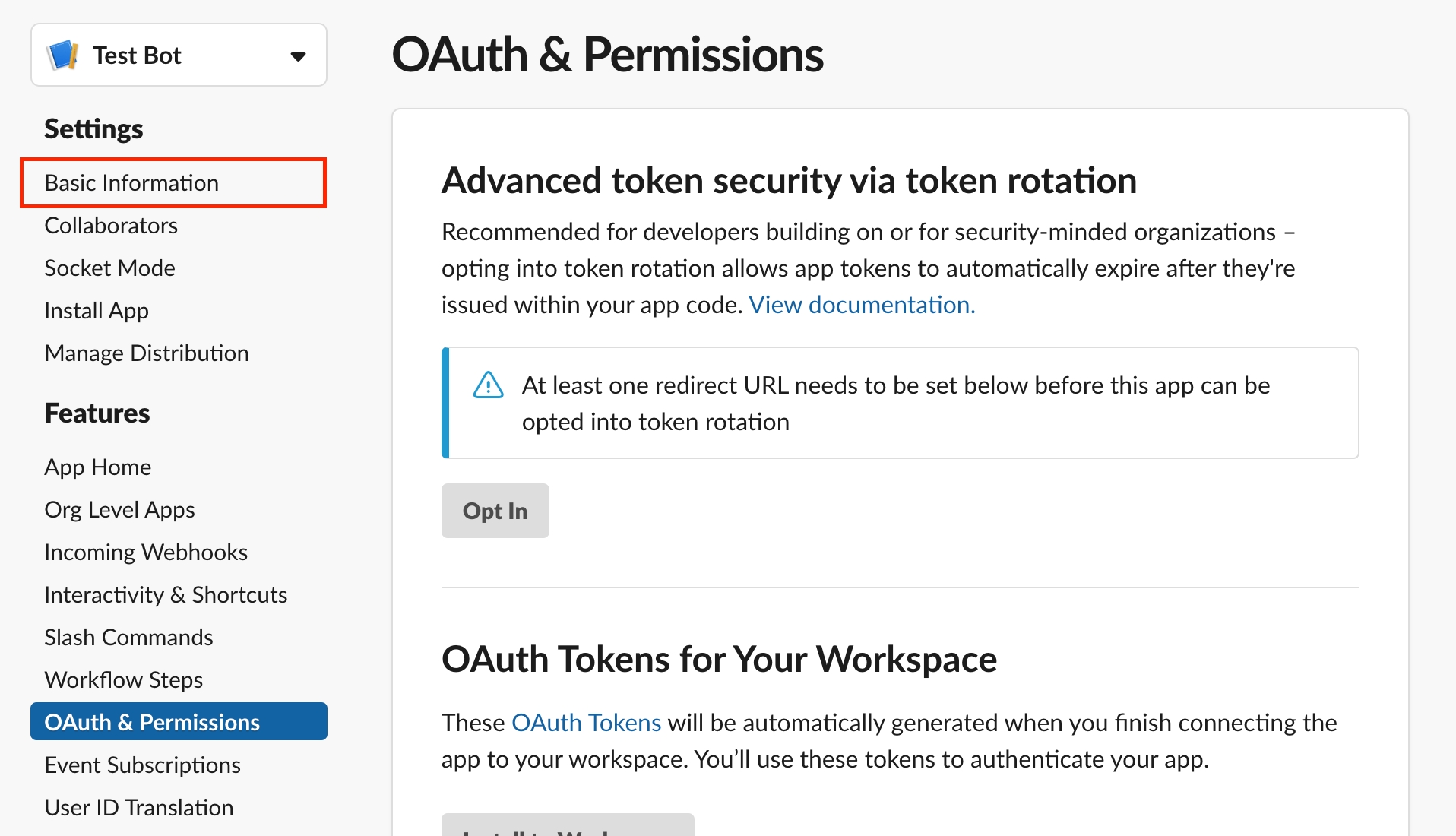Image resolution: width=1456 pixels, height=836 pixels.
Task: Select Incoming Webhooks feature
Action: (146, 553)
